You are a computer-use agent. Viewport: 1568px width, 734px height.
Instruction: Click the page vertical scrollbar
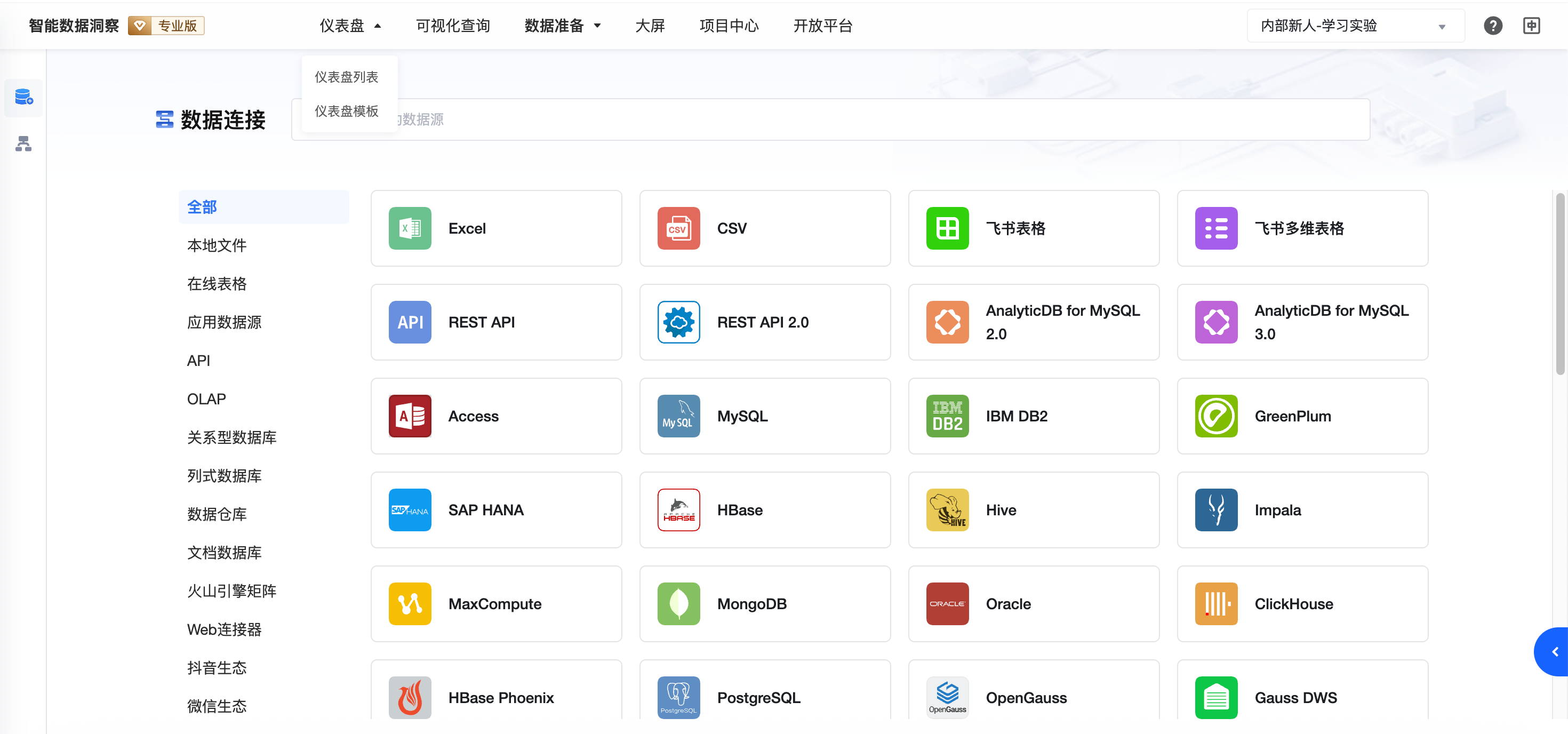(x=1560, y=283)
